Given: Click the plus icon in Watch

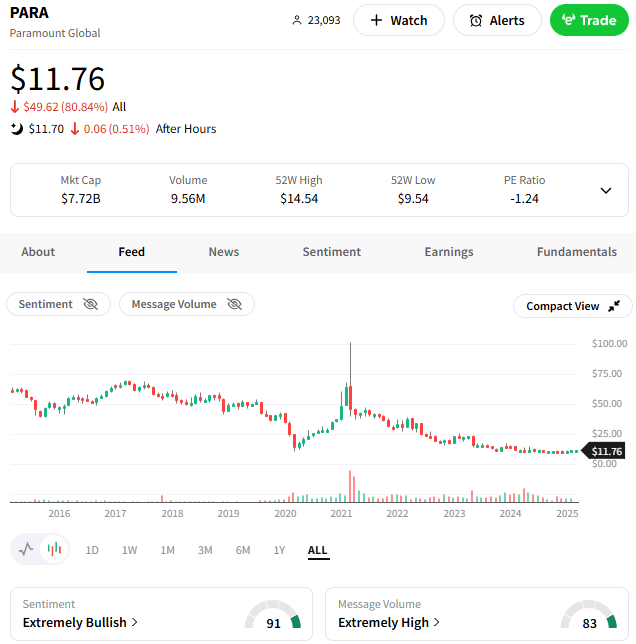Looking at the screenshot, I should coord(376,20).
